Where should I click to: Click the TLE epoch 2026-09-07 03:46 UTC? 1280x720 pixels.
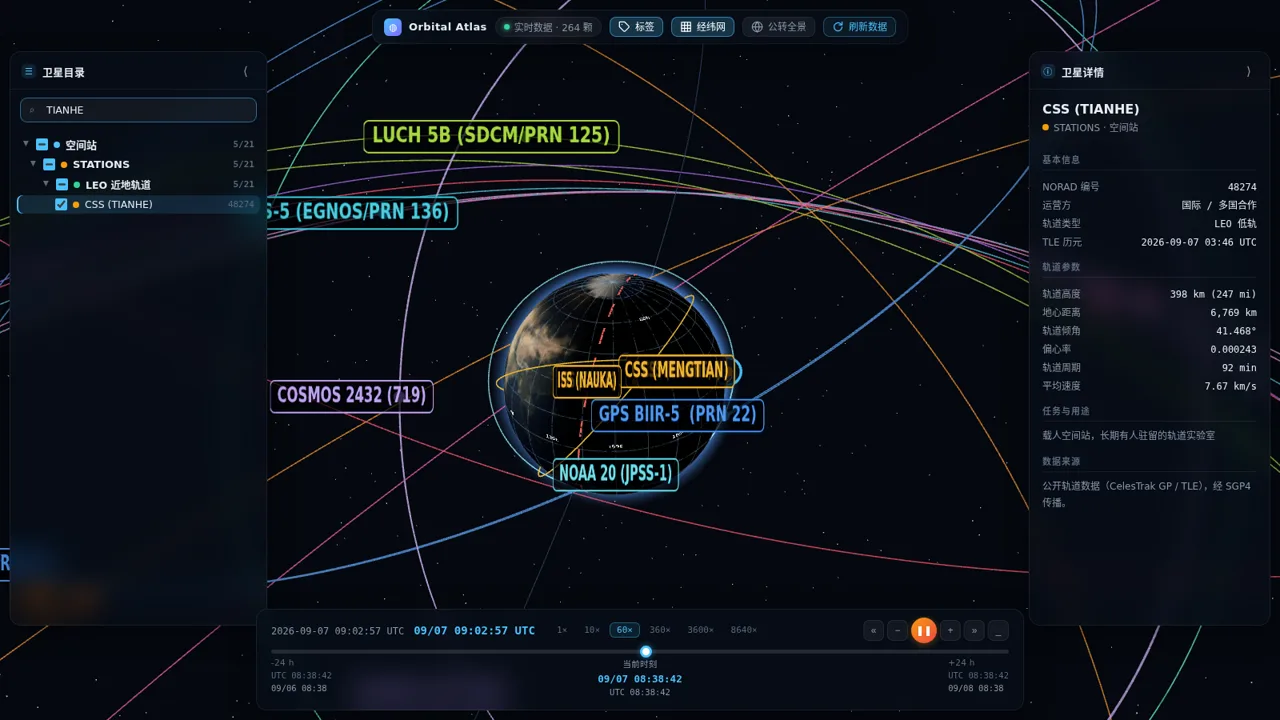pyautogui.click(x=1199, y=242)
